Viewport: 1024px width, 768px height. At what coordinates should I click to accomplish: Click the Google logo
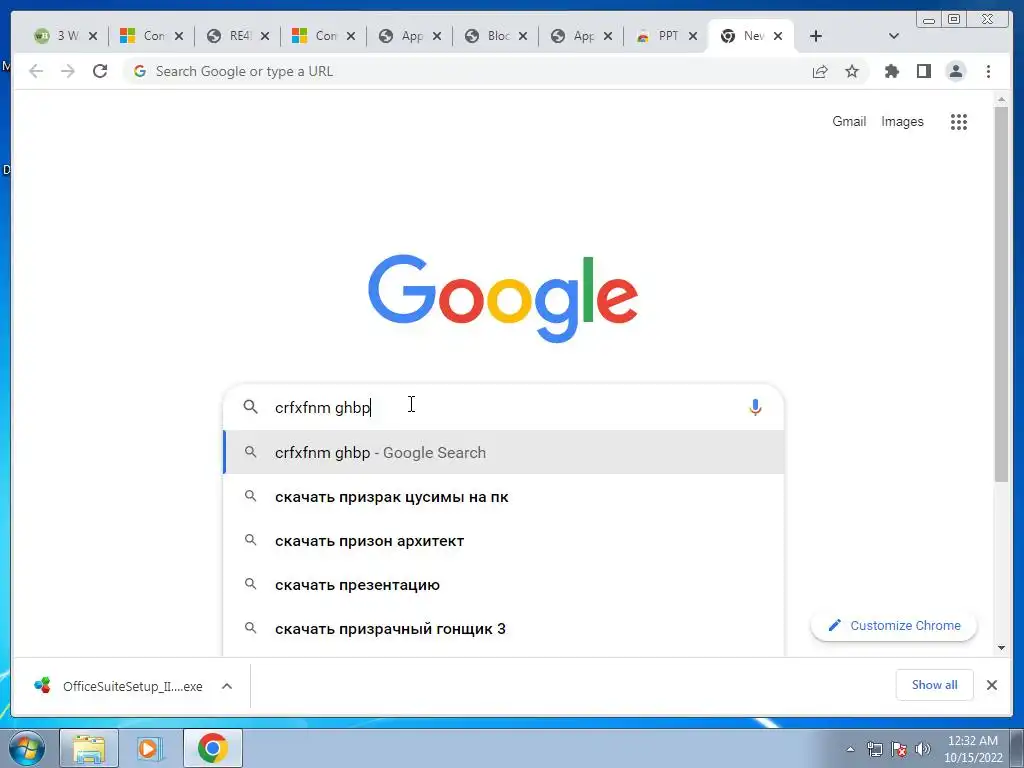(x=503, y=298)
